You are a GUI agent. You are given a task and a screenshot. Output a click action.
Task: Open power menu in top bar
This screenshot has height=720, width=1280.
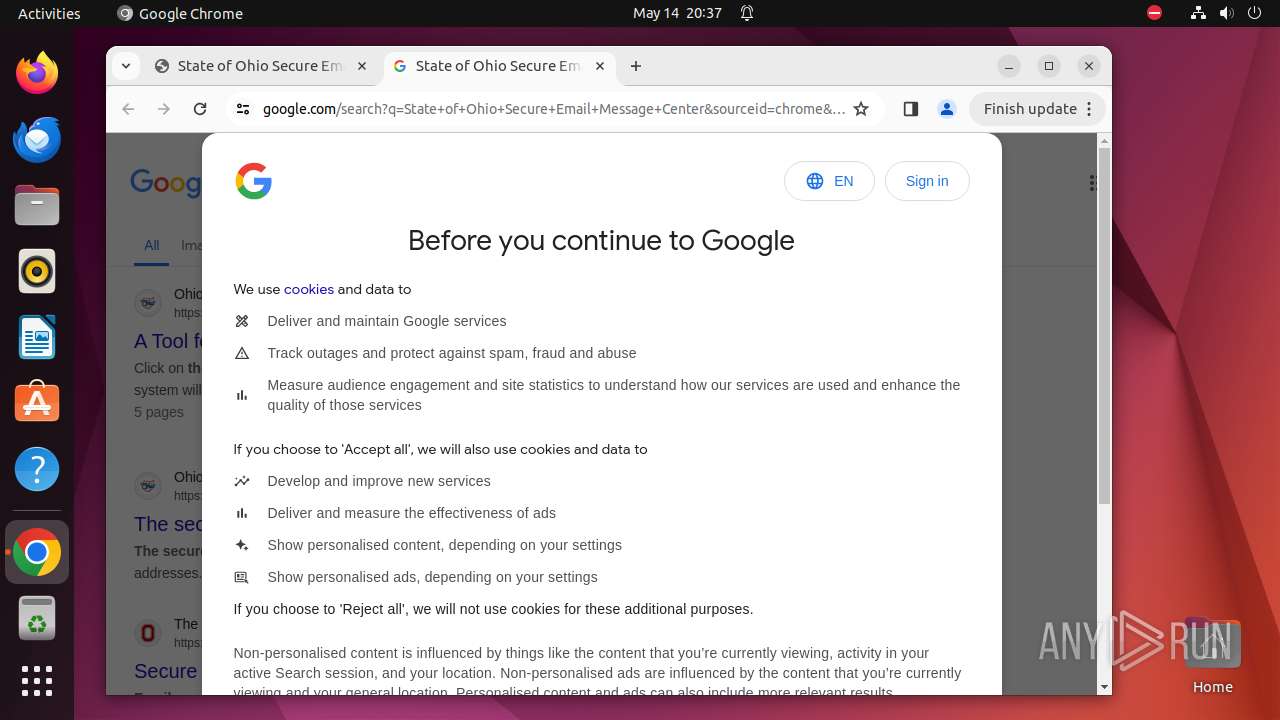click(x=1254, y=13)
